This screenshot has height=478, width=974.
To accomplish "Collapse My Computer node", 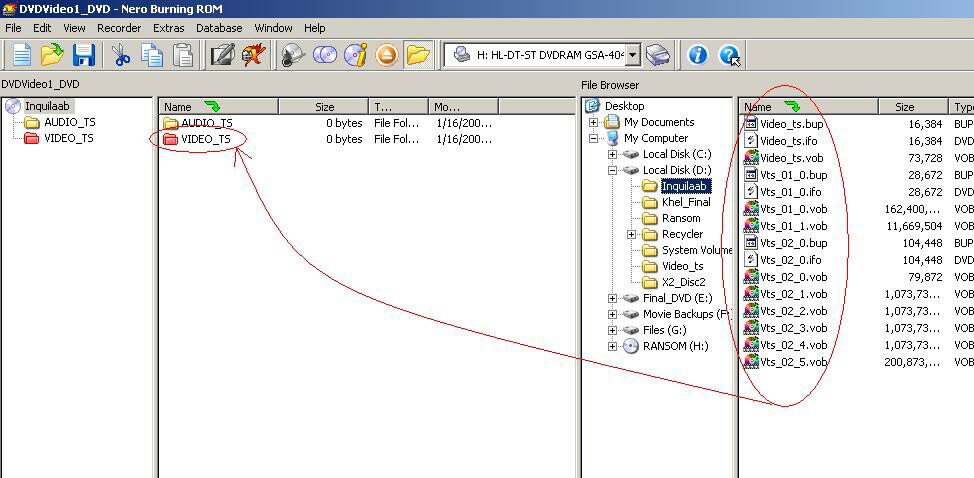I will coord(593,138).
